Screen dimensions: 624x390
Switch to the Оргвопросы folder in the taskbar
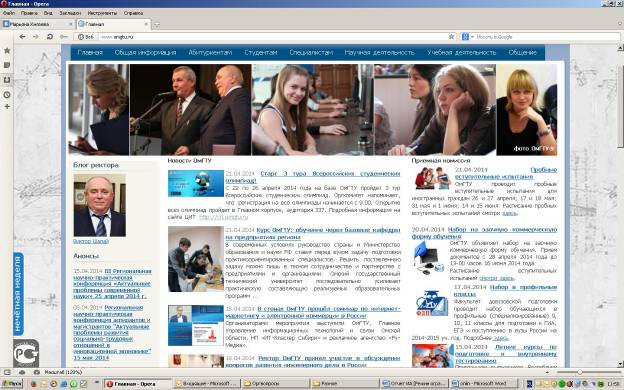coord(274,384)
